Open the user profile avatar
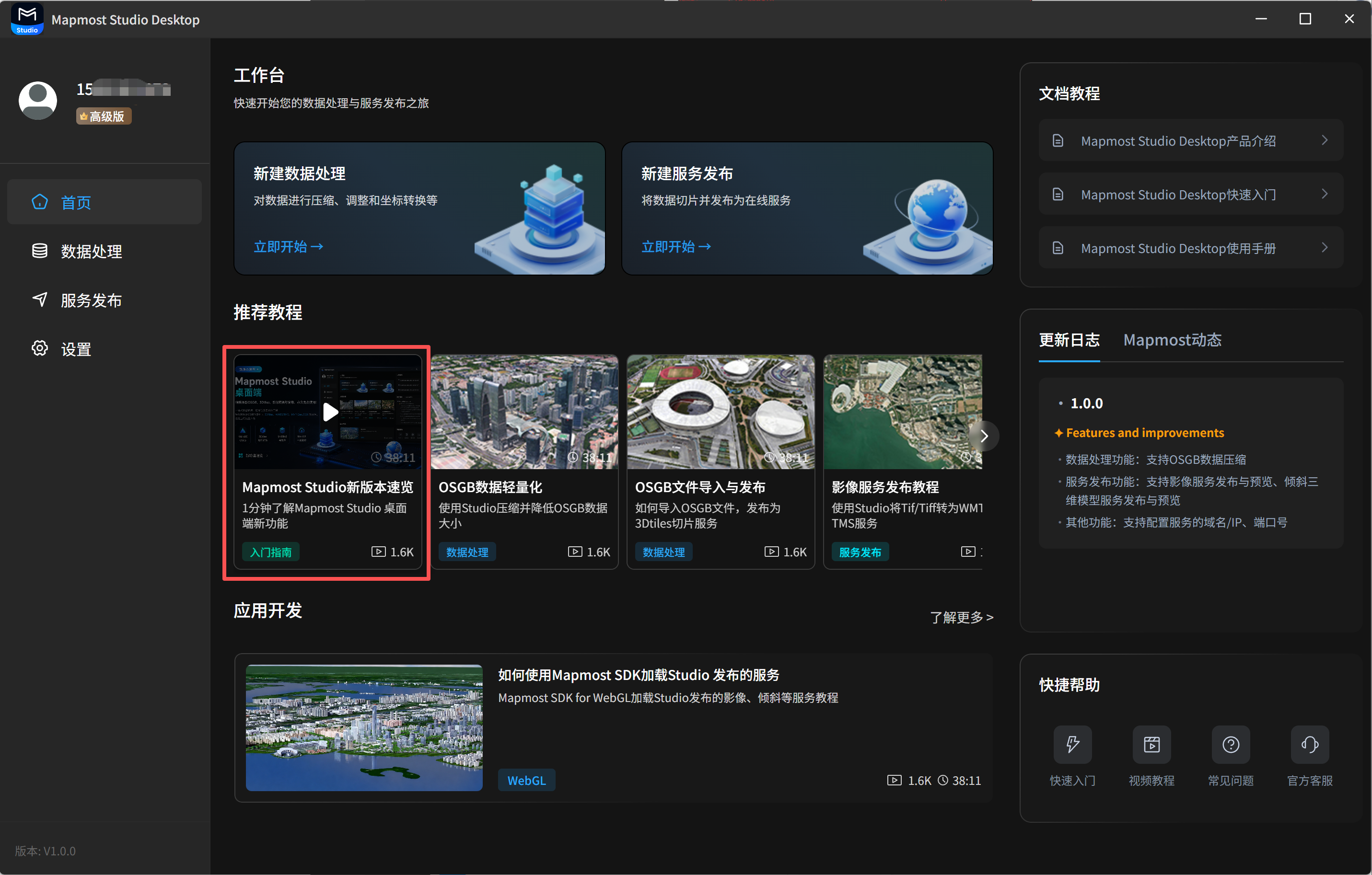Image resolution: width=1372 pixels, height=875 pixels. pos(37,100)
